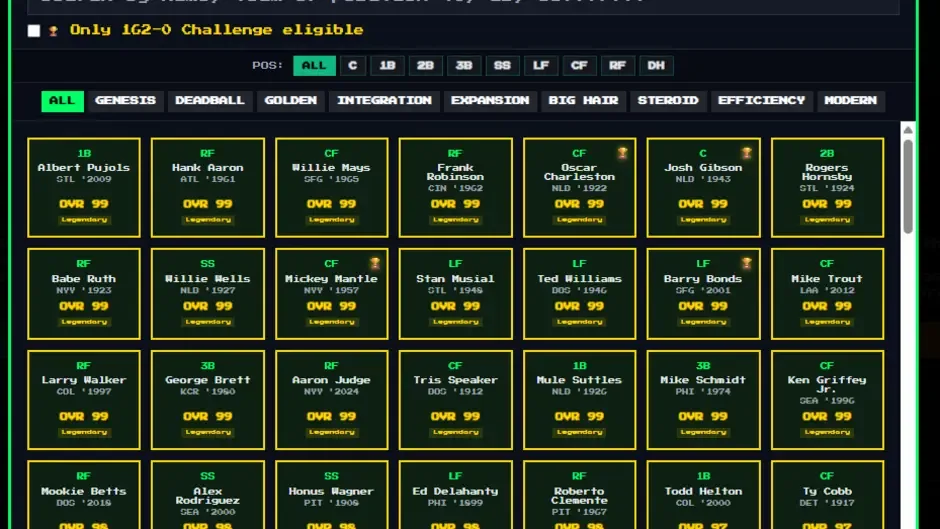
Task: Filter by CF position
Action: coord(579,65)
